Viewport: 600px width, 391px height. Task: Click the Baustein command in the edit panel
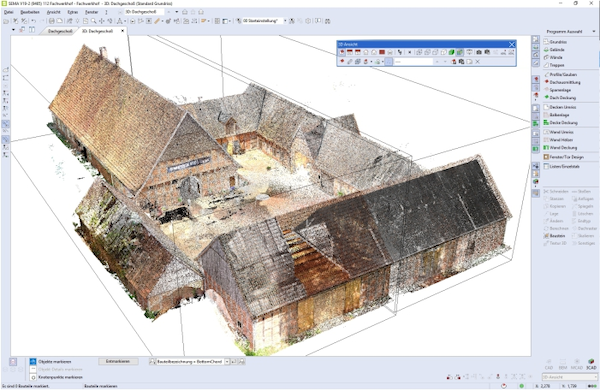pos(554,236)
